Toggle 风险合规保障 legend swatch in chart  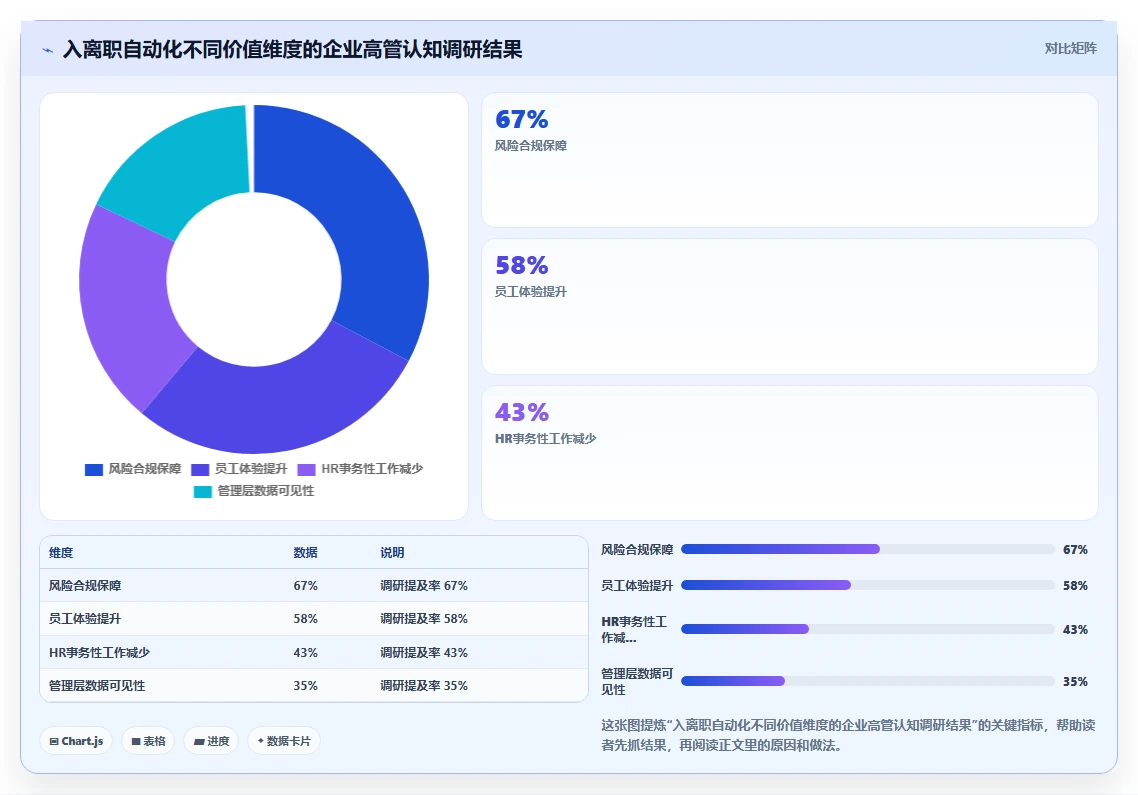(x=94, y=470)
